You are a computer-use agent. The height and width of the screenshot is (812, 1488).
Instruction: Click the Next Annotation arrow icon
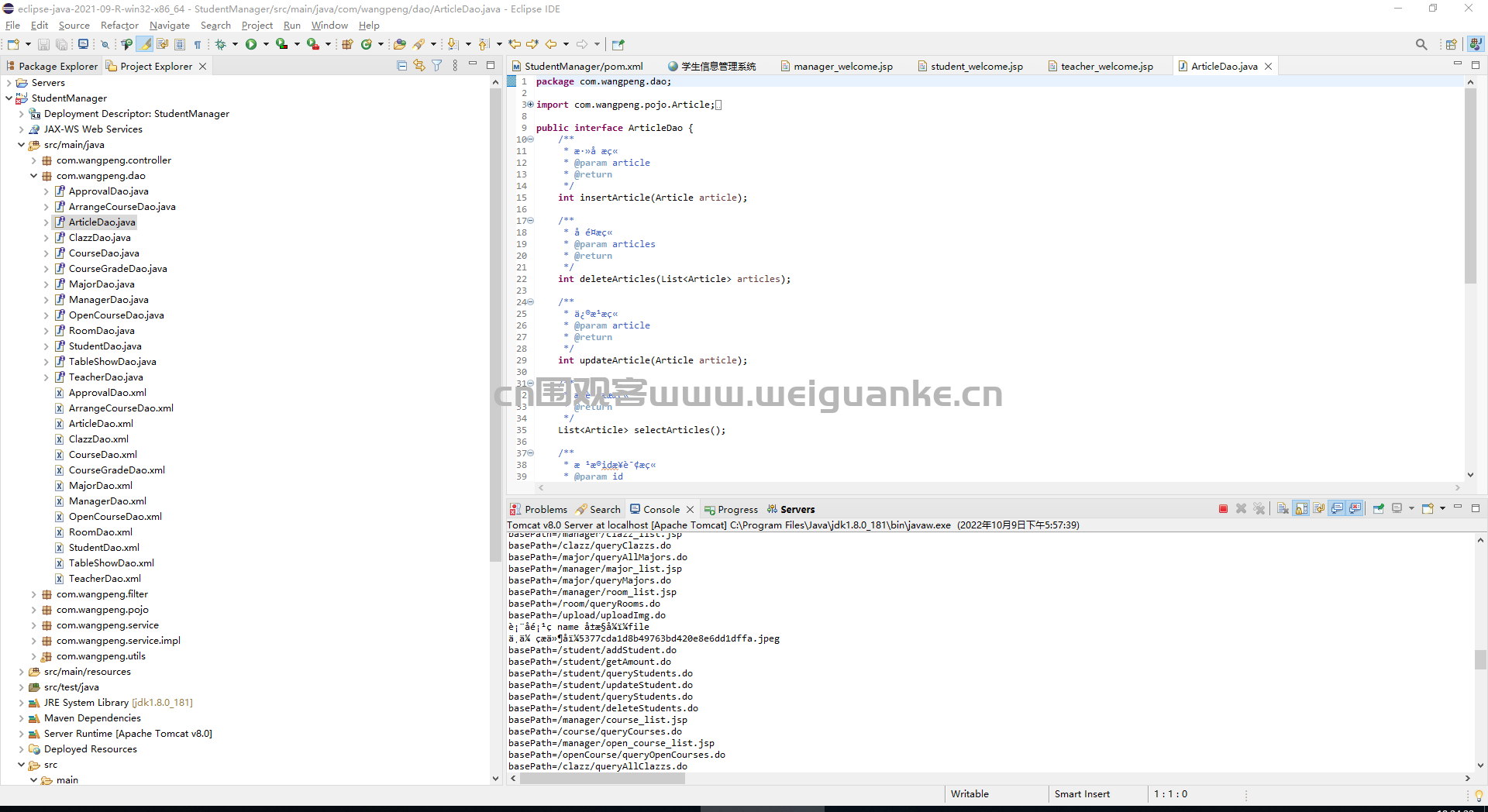[x=453, y=44]
